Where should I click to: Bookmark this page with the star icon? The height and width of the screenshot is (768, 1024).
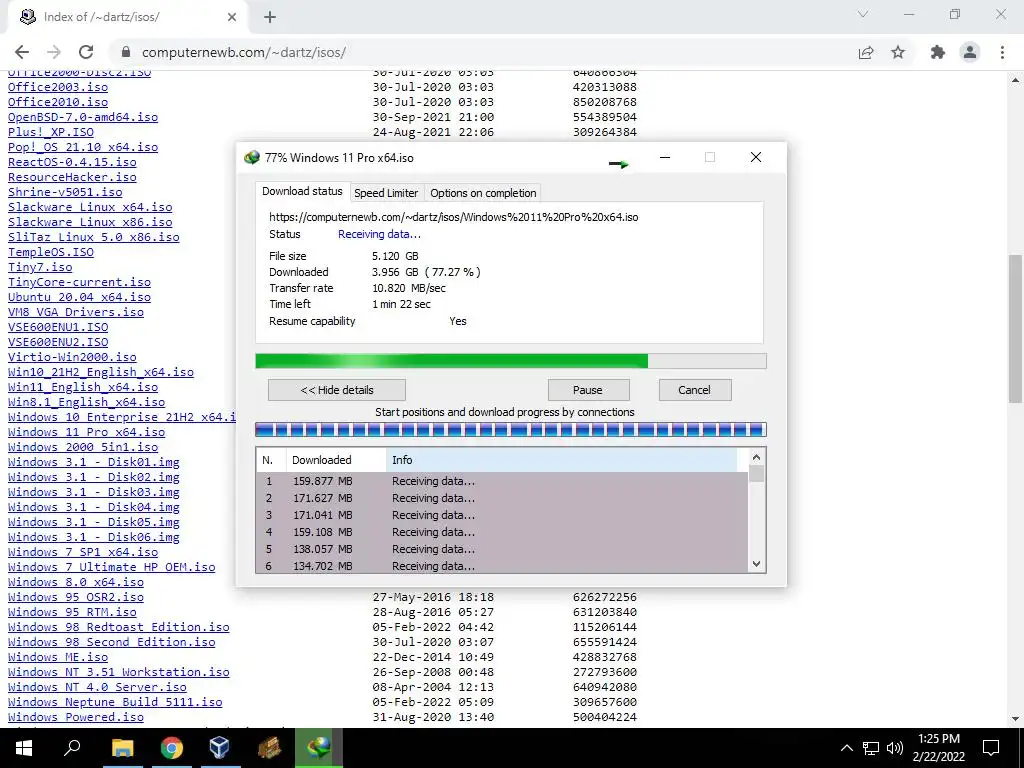coord(898,52)
